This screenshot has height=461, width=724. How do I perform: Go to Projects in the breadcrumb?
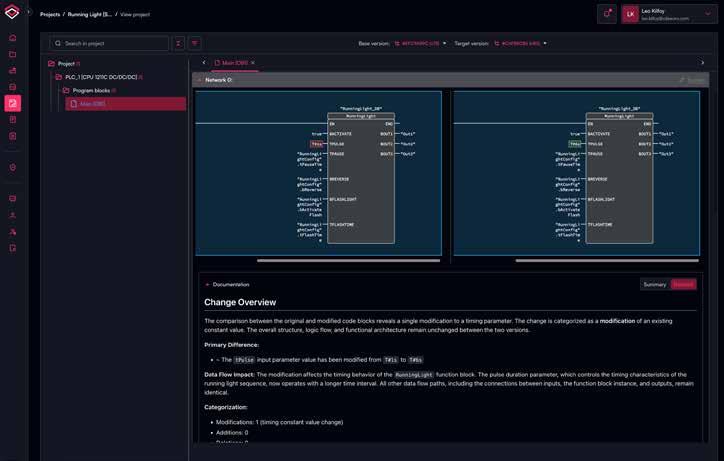[x=50, y=14]
